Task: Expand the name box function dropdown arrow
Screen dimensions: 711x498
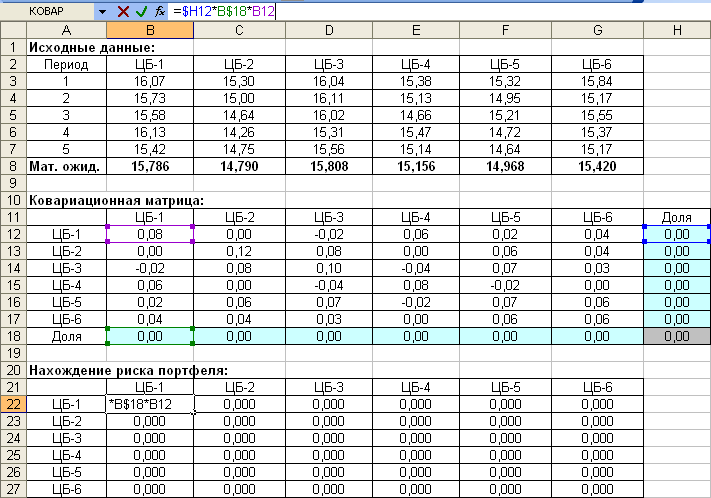Action: (x=103, y=11)
